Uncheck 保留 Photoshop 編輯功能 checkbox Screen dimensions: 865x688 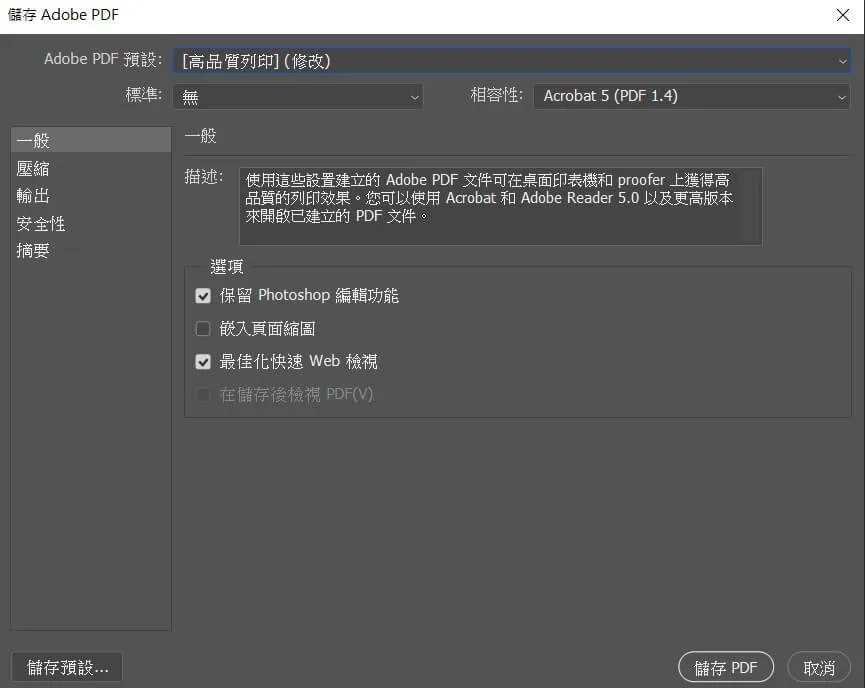coord(203,296)
